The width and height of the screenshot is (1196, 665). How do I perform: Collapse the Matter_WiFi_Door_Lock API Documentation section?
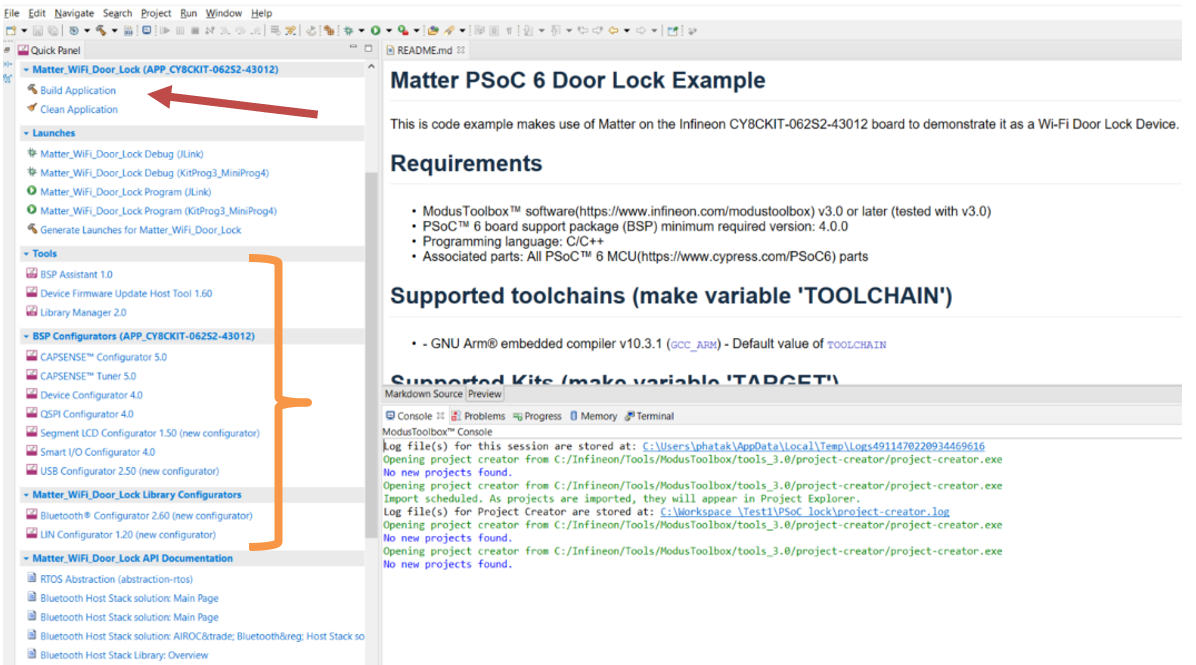(27, 558)
